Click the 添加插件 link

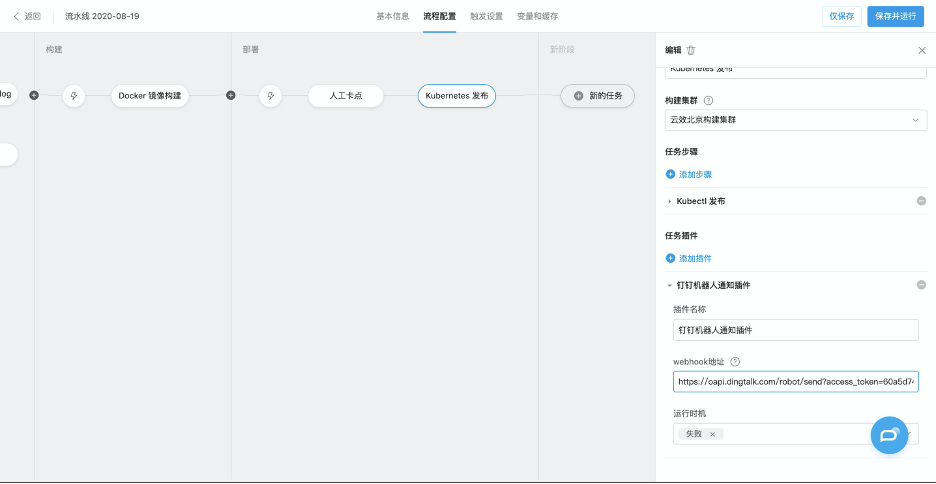(689, 258)
